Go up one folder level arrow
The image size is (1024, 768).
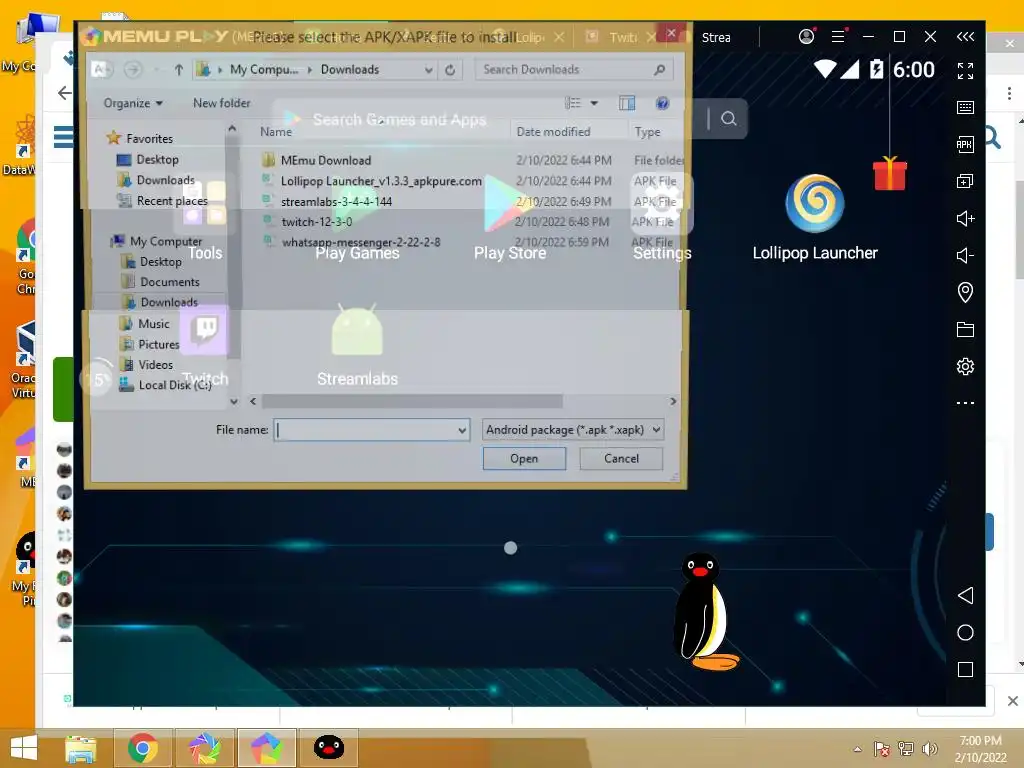pos(178,69)
